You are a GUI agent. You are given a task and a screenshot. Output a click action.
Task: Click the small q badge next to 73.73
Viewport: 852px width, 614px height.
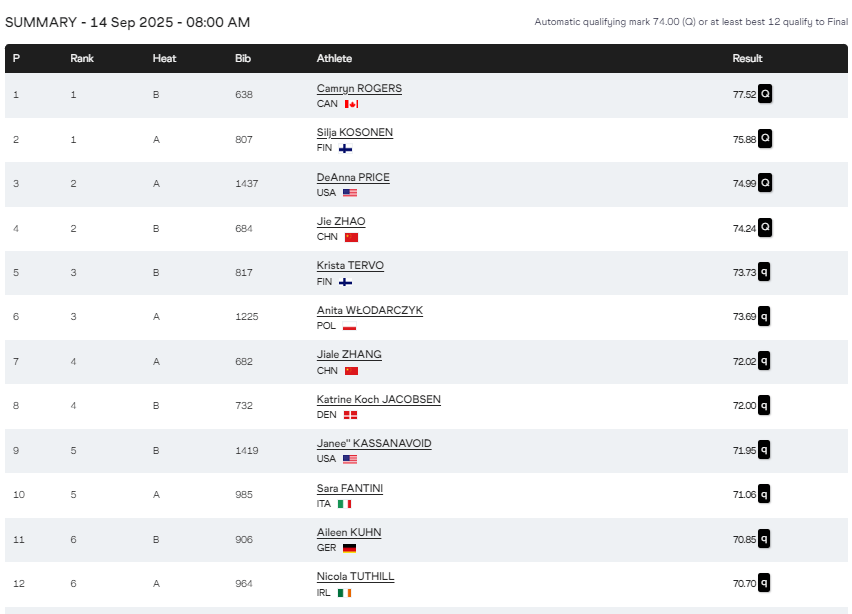click(x=764, y=272)
